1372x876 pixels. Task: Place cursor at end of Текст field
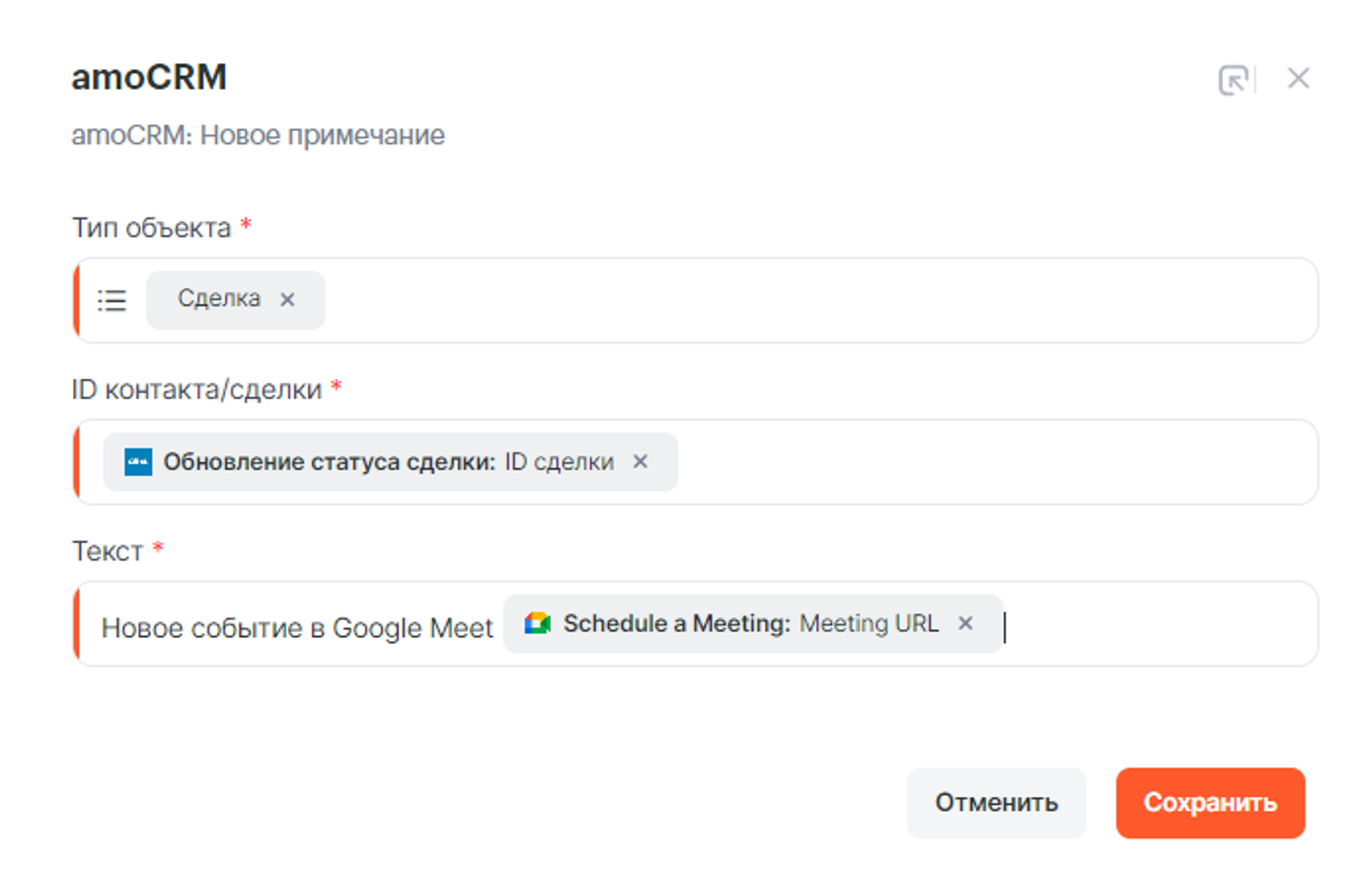click(x=1155, y=625)
